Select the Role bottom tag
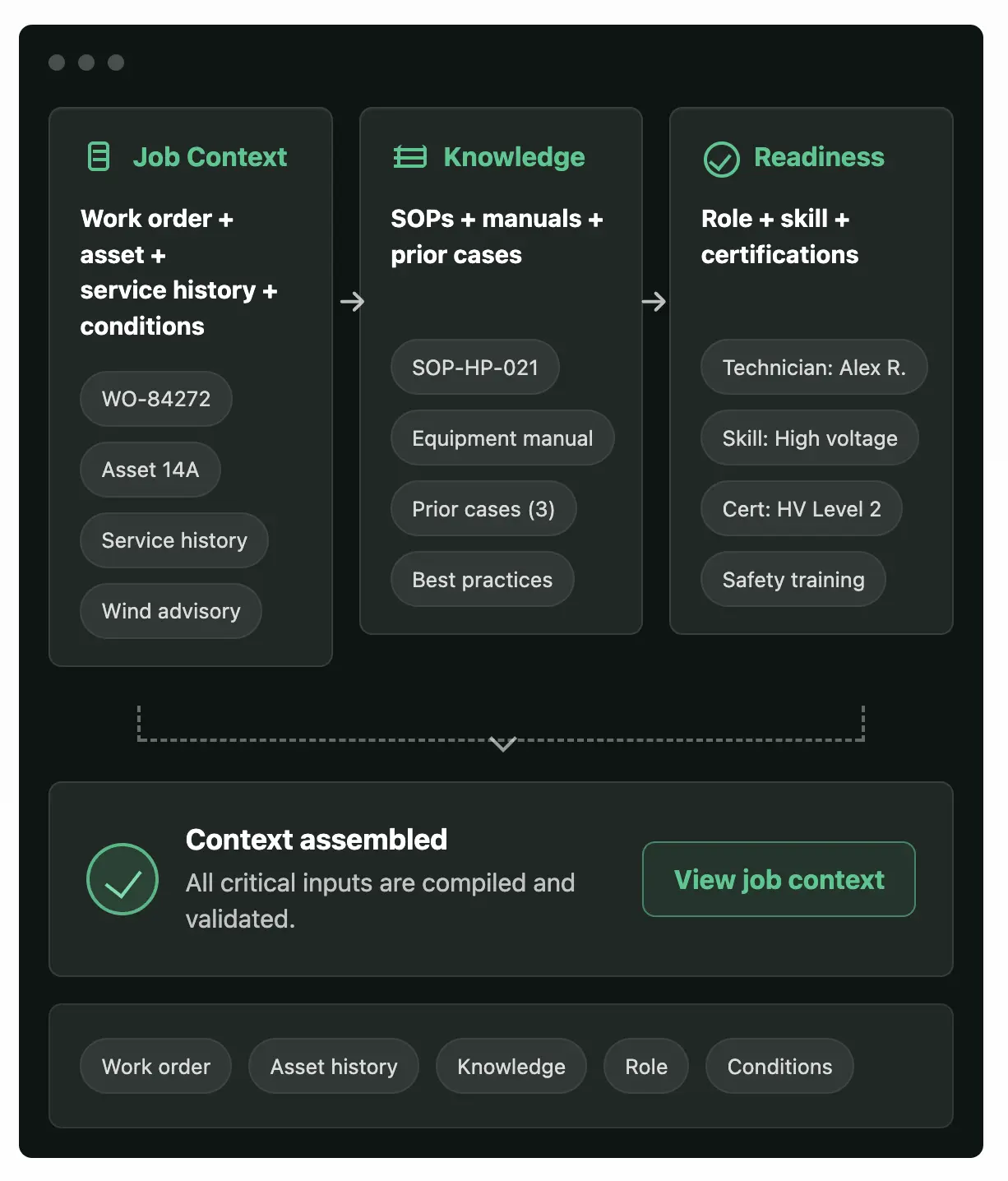 click(646, 1066)
